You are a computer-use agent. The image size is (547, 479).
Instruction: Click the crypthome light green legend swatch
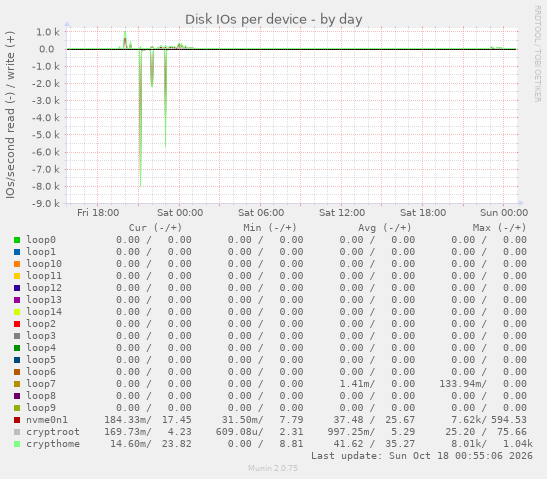17,444
